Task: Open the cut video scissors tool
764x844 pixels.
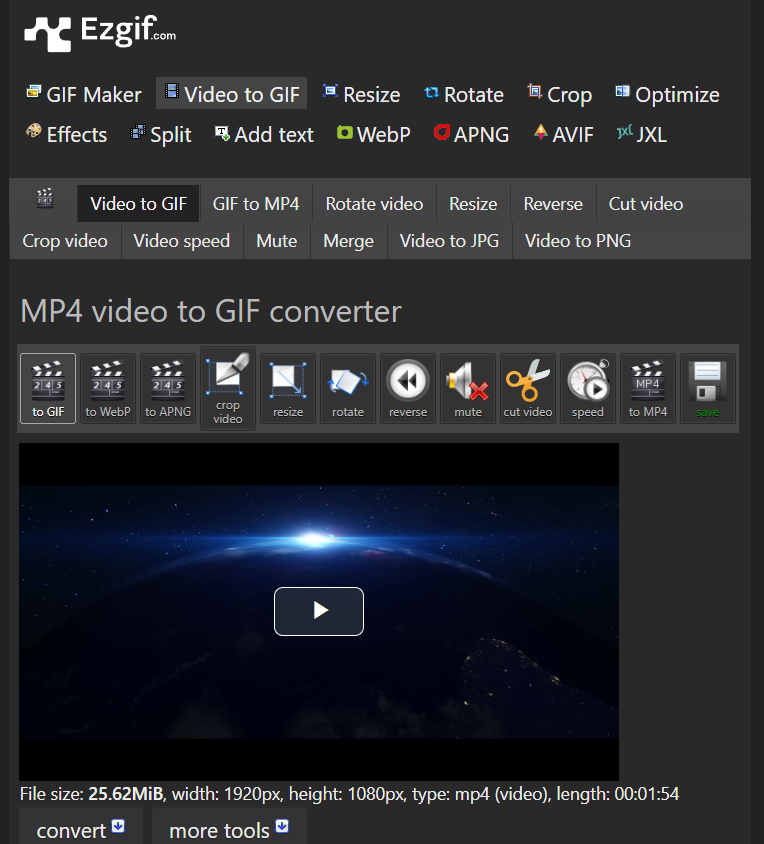Action: [x=528, y=388]
